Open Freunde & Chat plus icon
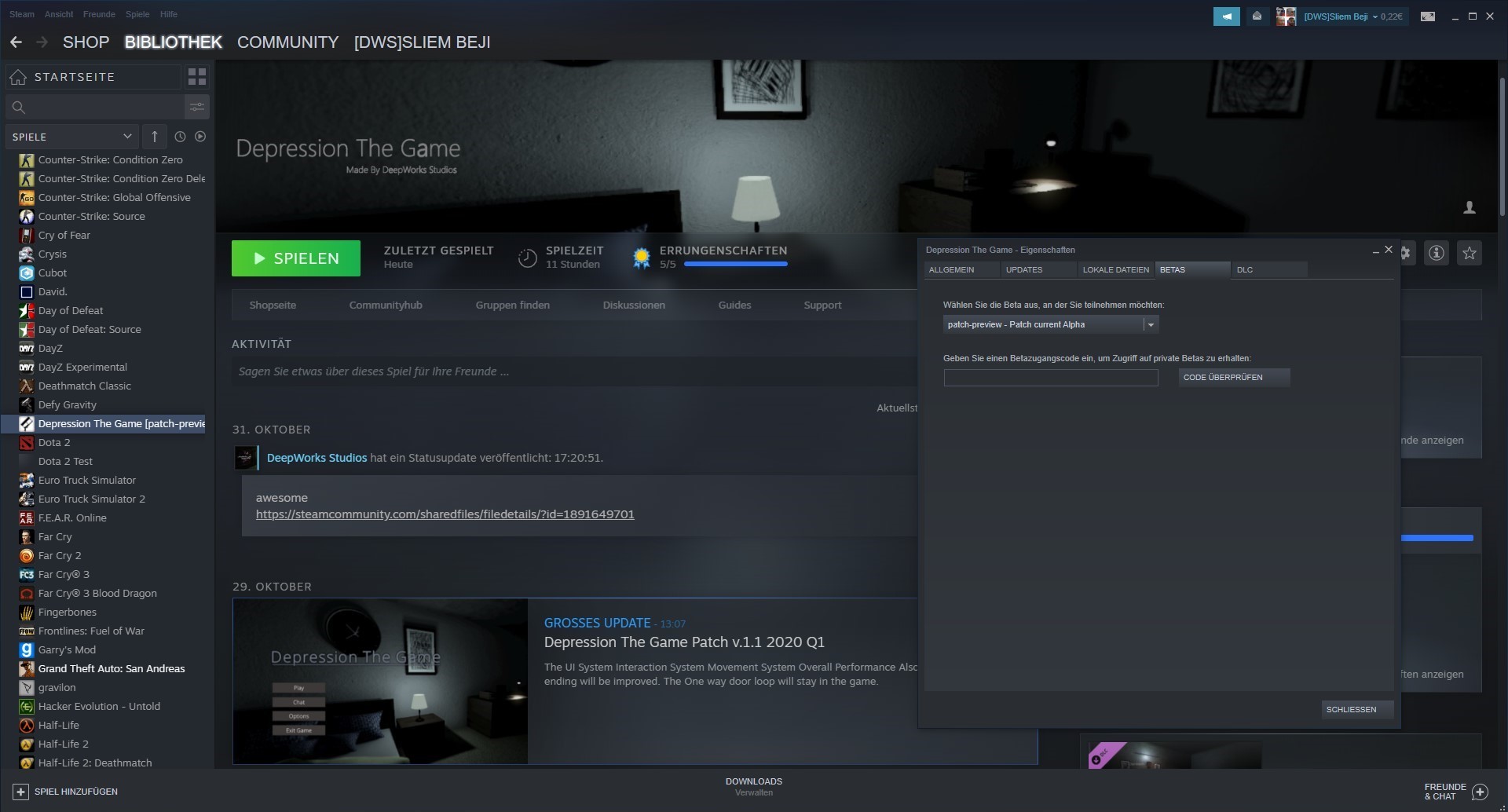Screen dimensions: 1508x812 click(1480, 792)
